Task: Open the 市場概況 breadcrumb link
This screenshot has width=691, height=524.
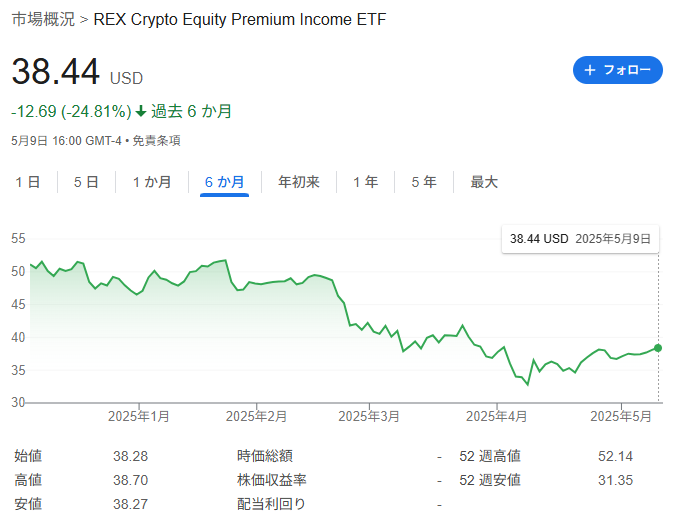Action: (x=43, y=19)
